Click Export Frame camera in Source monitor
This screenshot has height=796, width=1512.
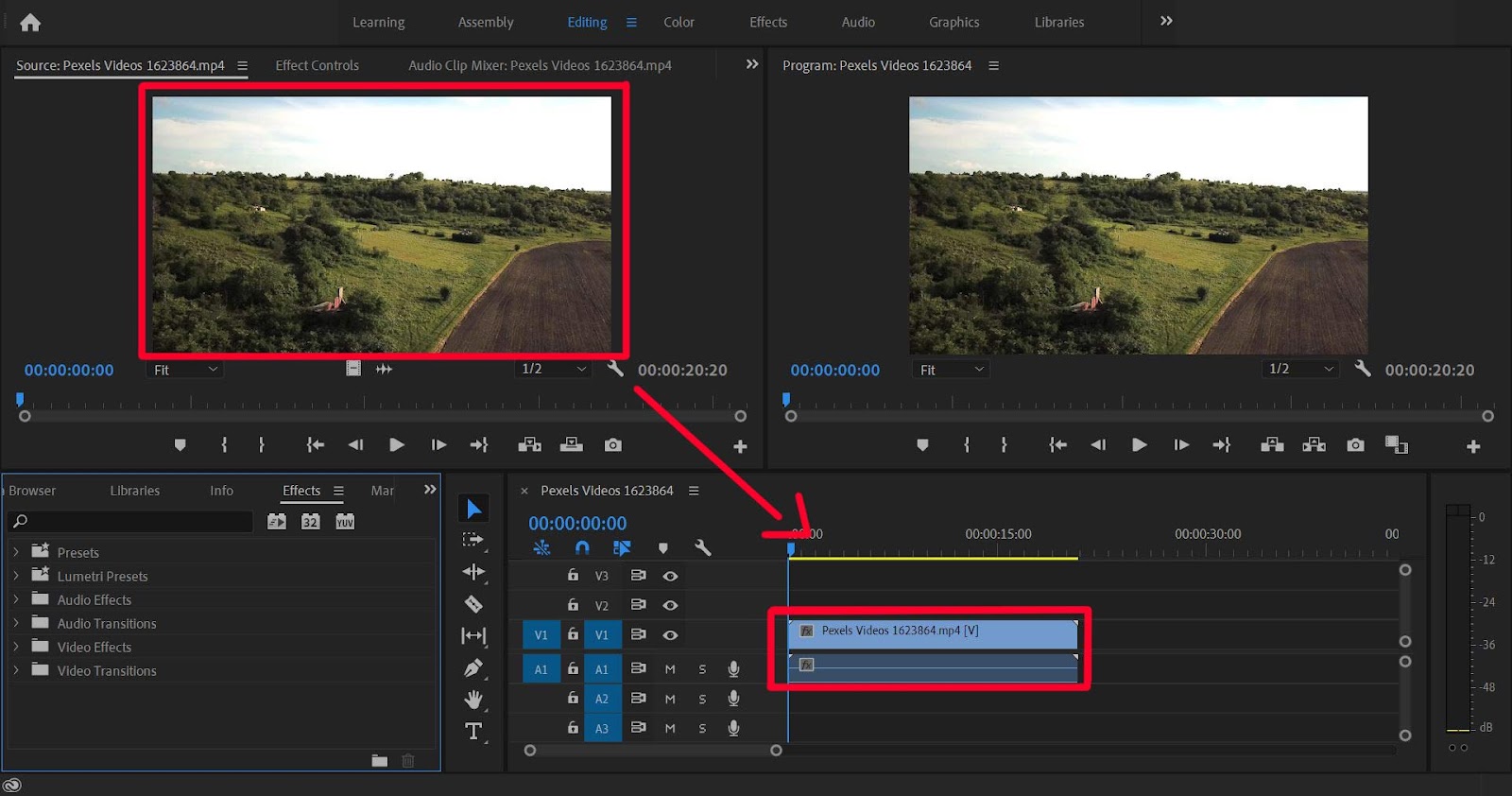click(x=613, y=445)
